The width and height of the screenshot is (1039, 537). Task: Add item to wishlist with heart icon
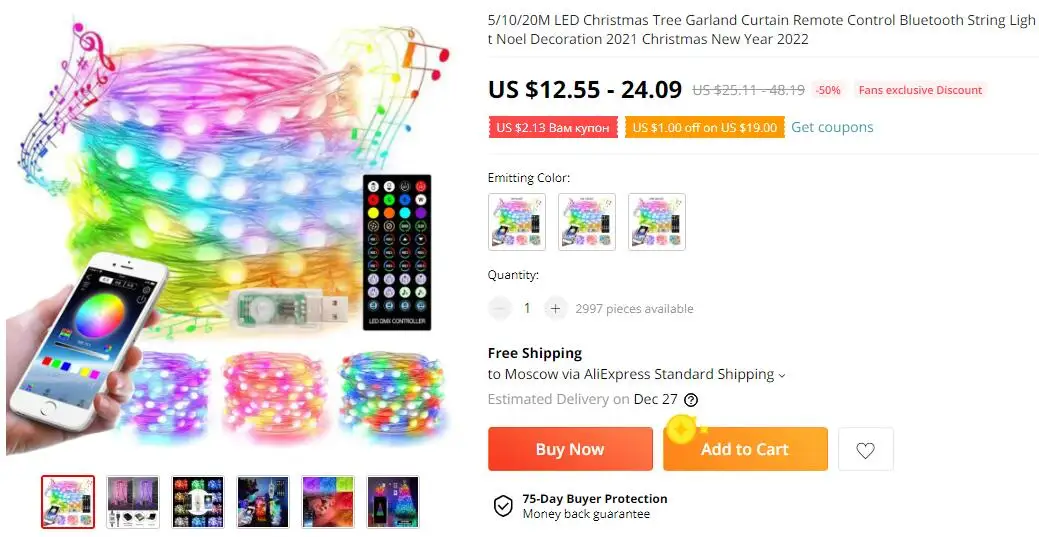[865, 449]
